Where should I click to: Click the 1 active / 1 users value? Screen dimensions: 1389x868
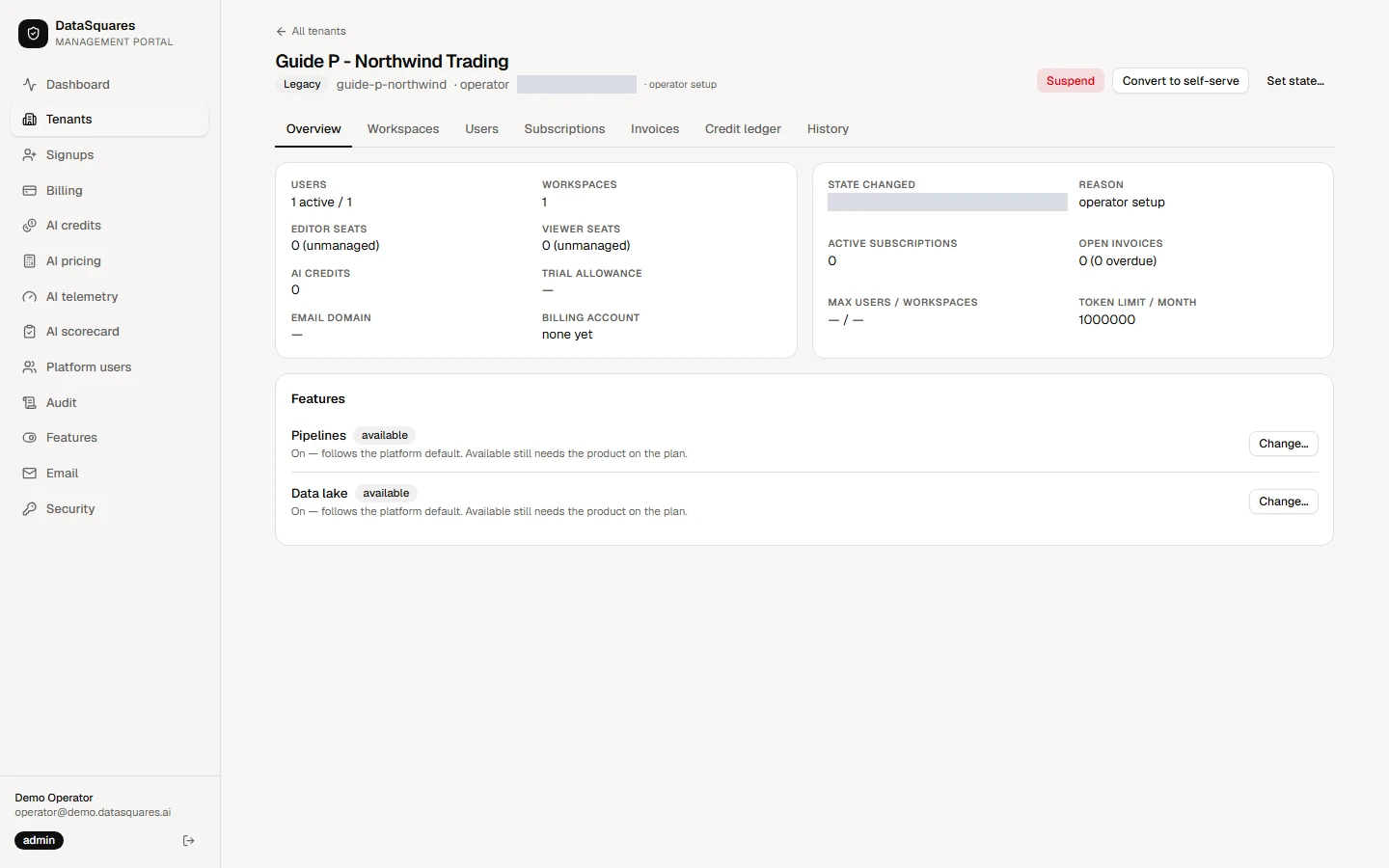pos(322,203)
